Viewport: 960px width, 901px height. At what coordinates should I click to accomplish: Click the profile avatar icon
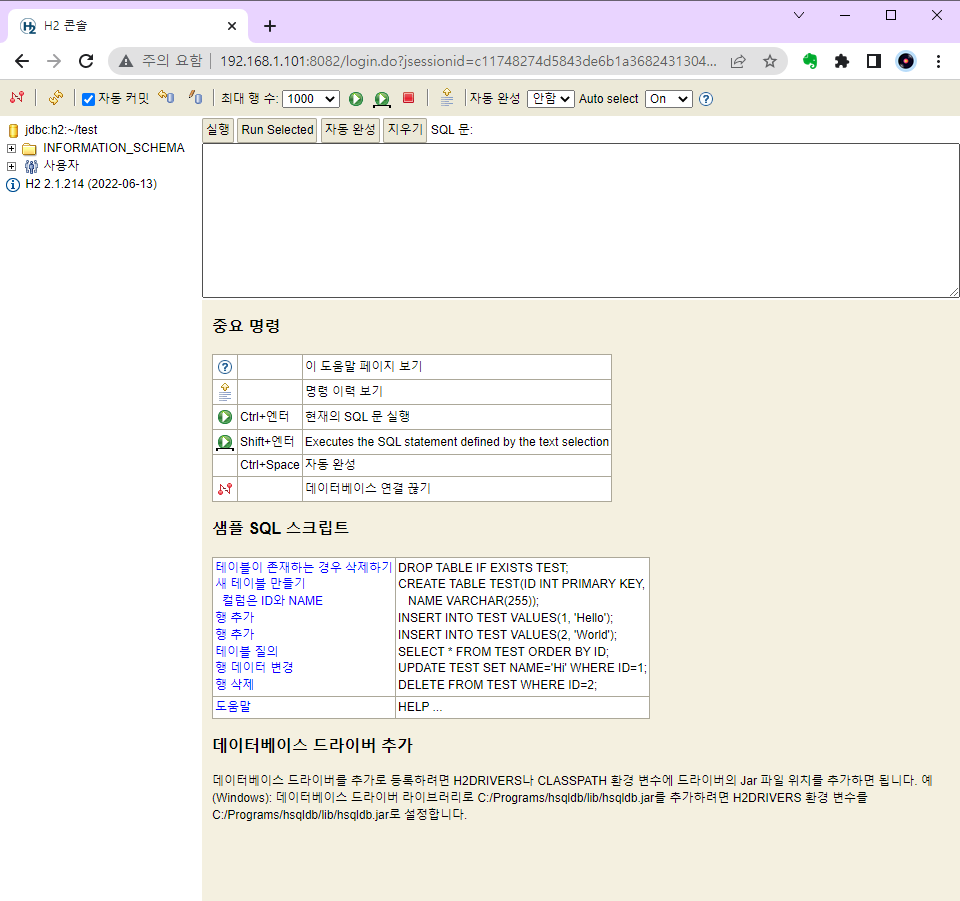click(906, 61)
